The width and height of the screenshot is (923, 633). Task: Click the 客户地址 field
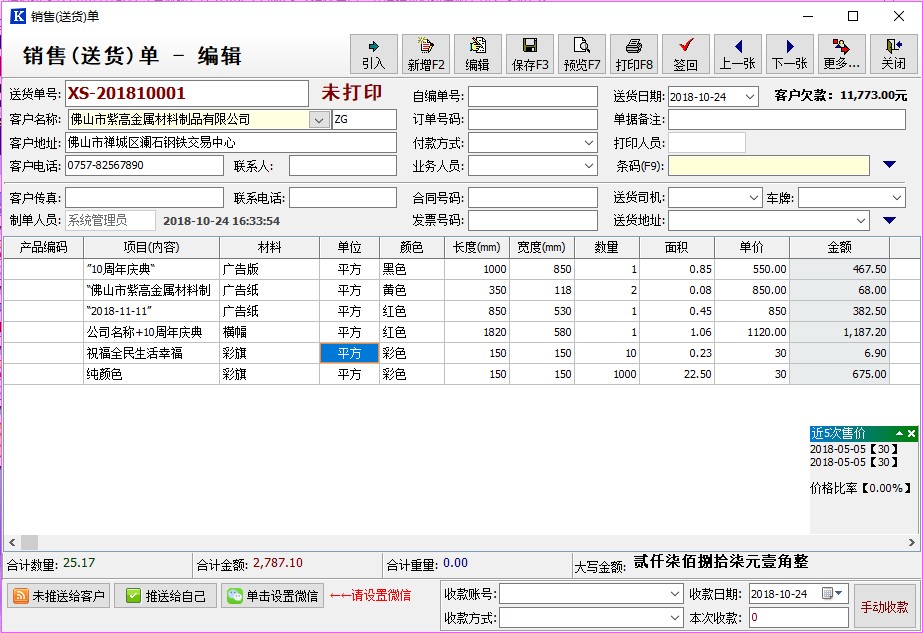point(231,142)
